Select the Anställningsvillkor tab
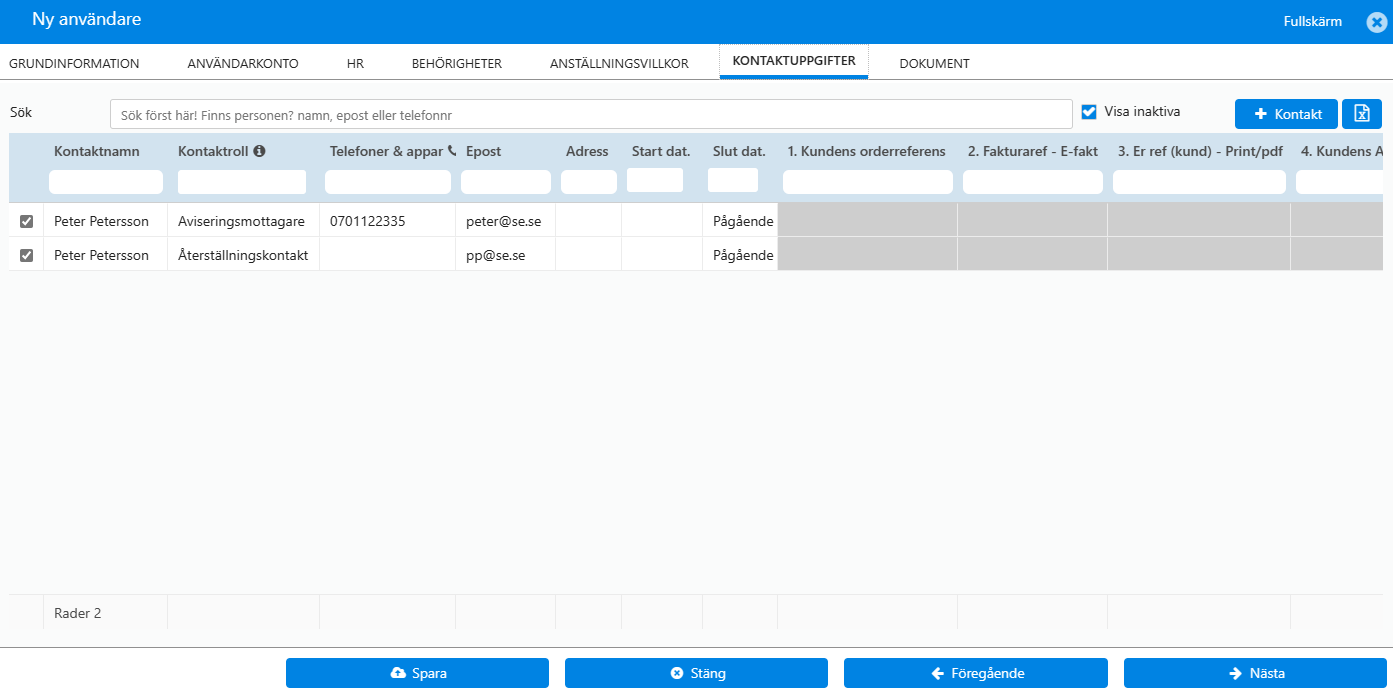Viewport: 1393px width, 695px height. pyautogui.click(x=619, y=63)
